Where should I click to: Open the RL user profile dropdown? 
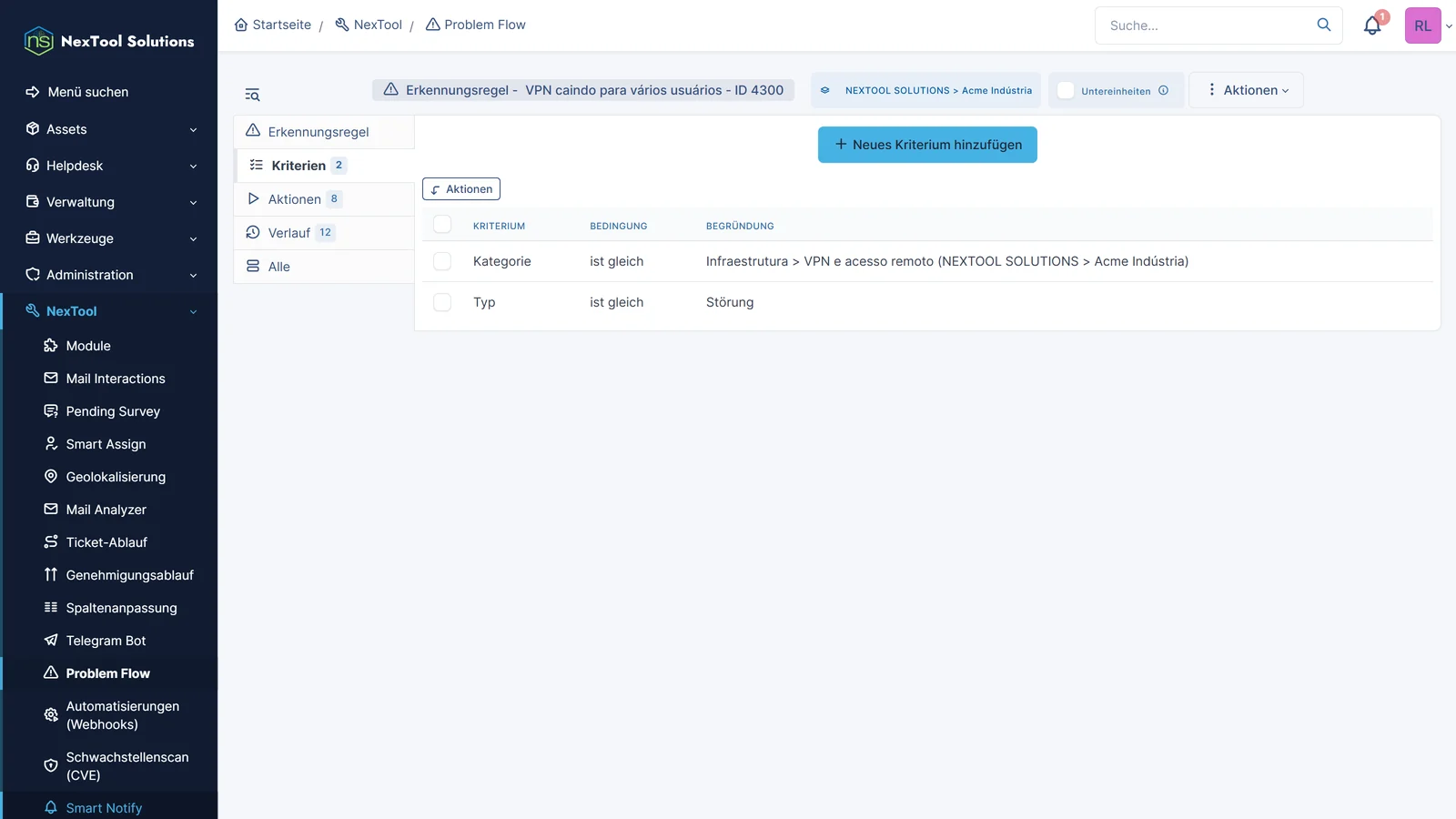click(x=1429, y=25)
